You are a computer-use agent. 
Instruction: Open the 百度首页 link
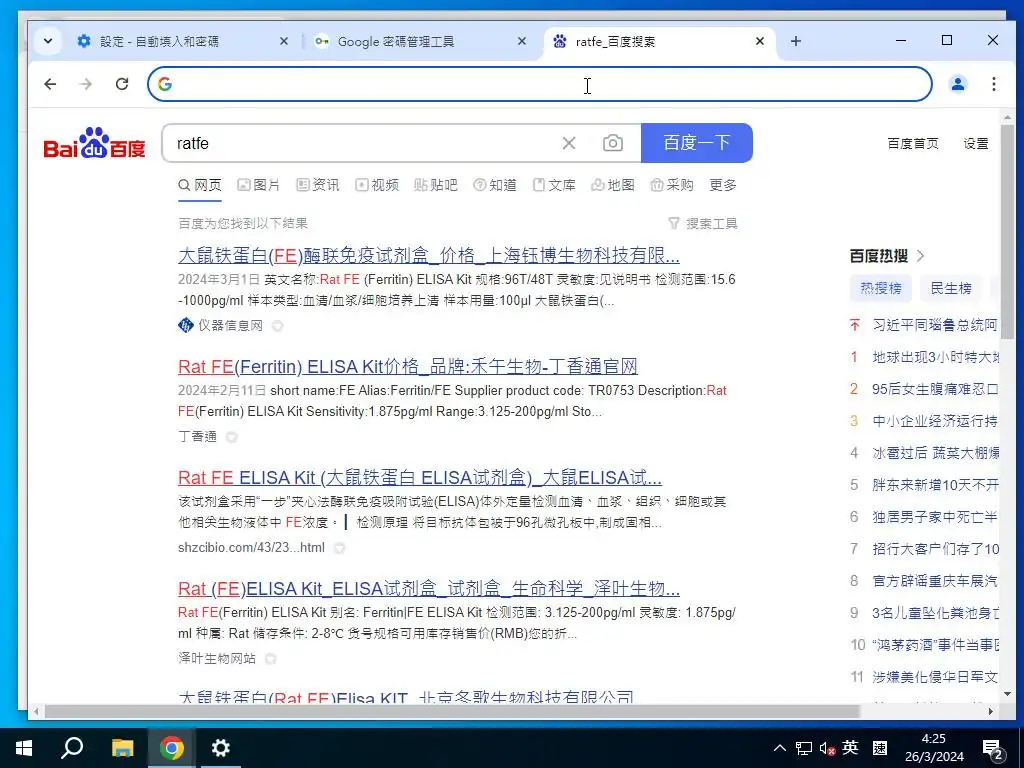point(913,144)
